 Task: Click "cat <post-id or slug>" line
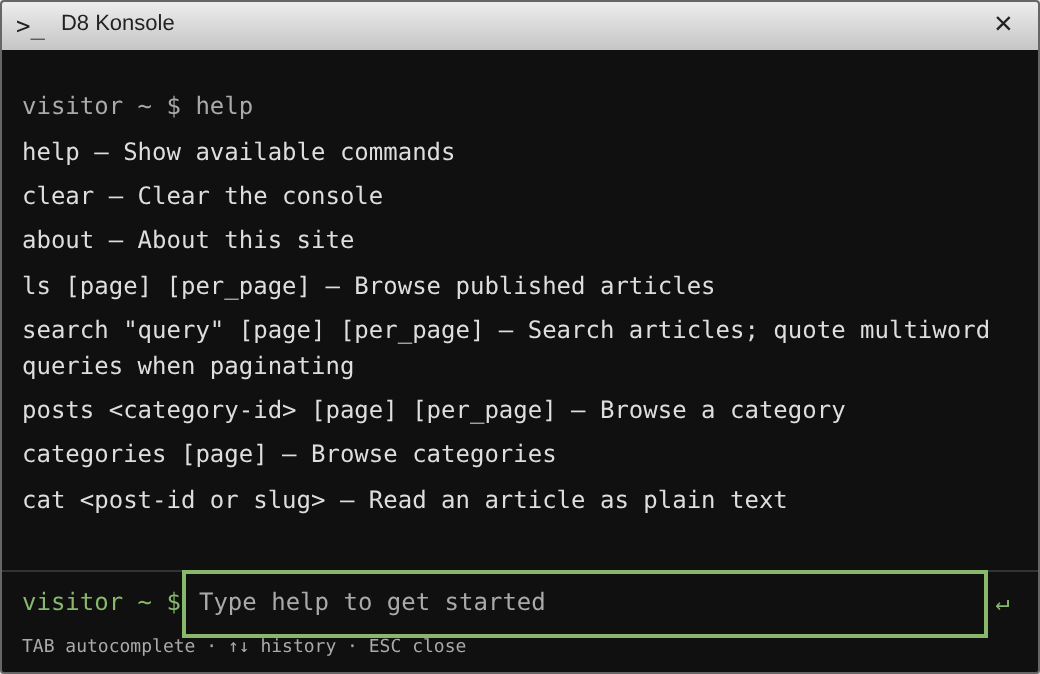(x=405, y=500)
